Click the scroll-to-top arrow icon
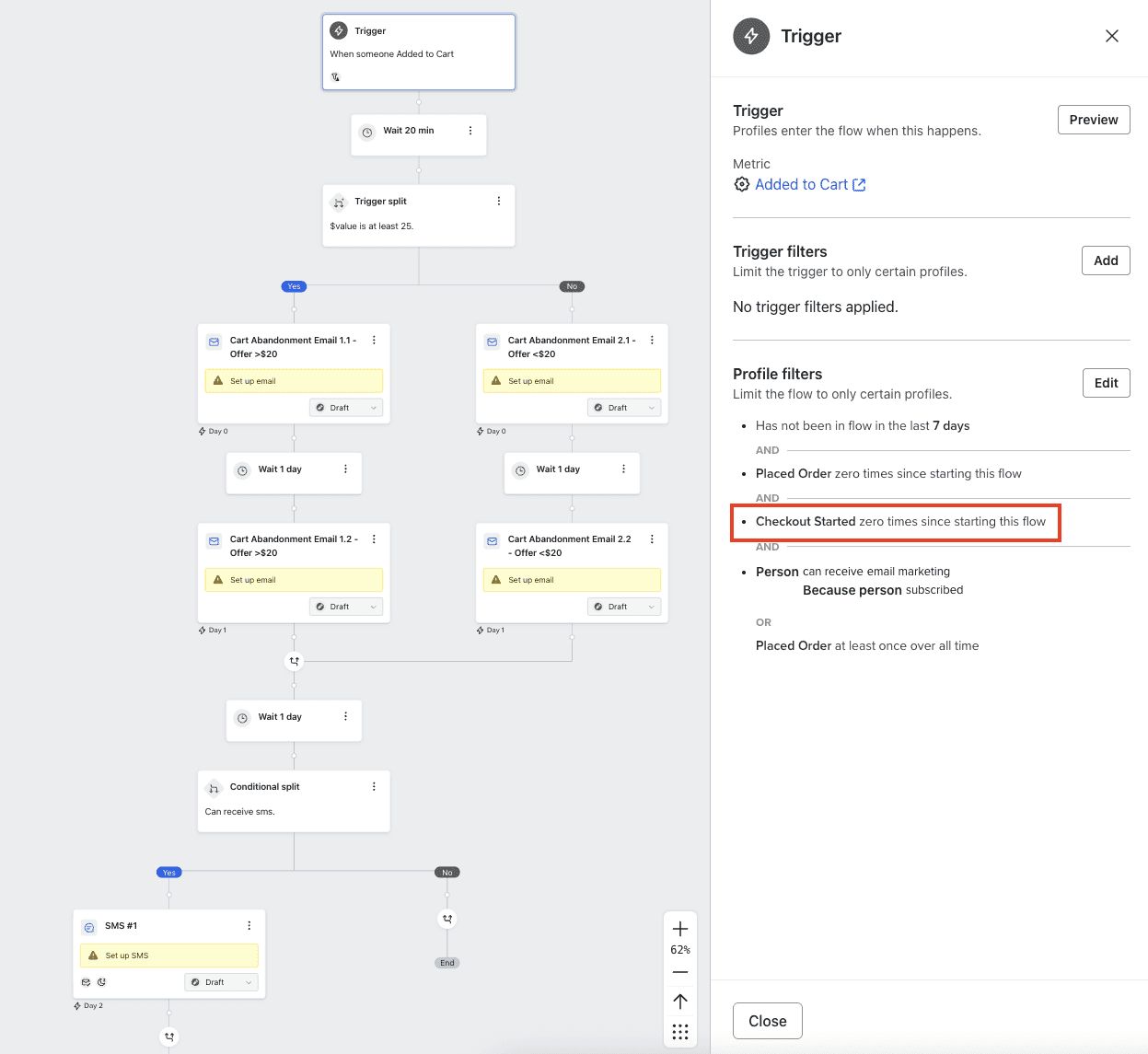This screenshot has height=1054, width=1148. [x=680, y=1002]
